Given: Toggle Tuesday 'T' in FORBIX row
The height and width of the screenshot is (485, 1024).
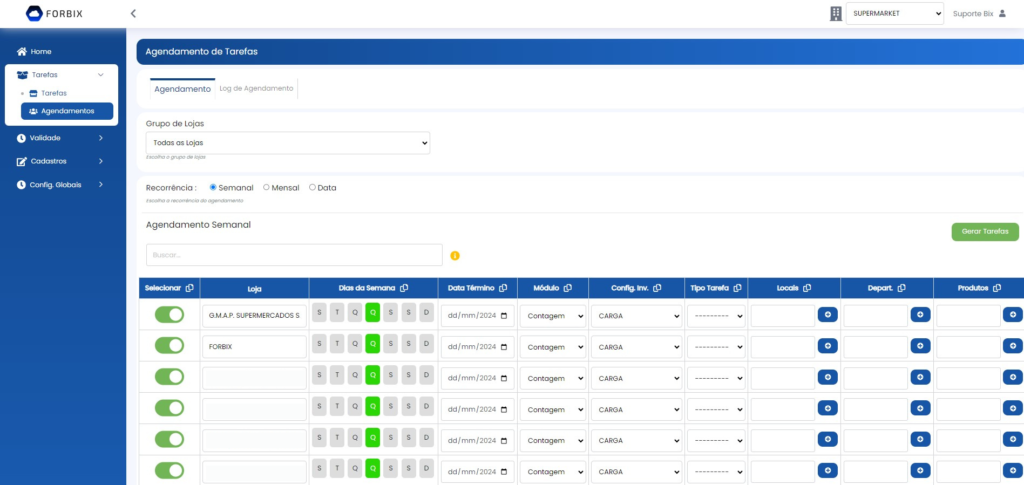Looking at the screenshot, I should [x=337, y=346].
